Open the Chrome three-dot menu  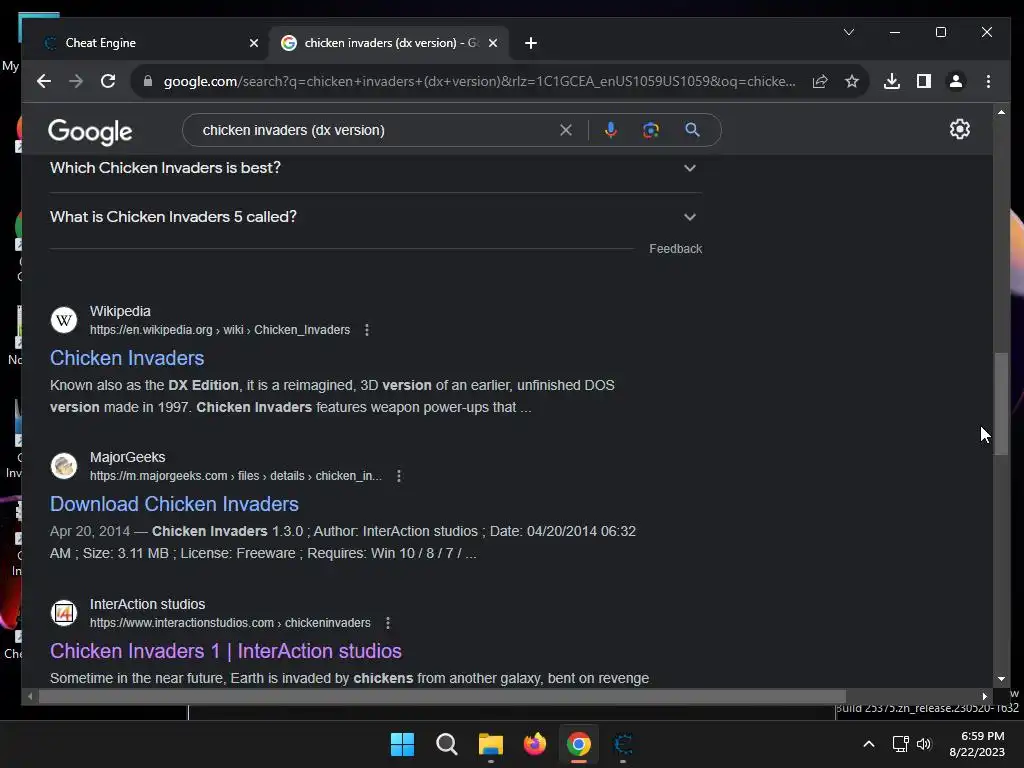(988, 81)
